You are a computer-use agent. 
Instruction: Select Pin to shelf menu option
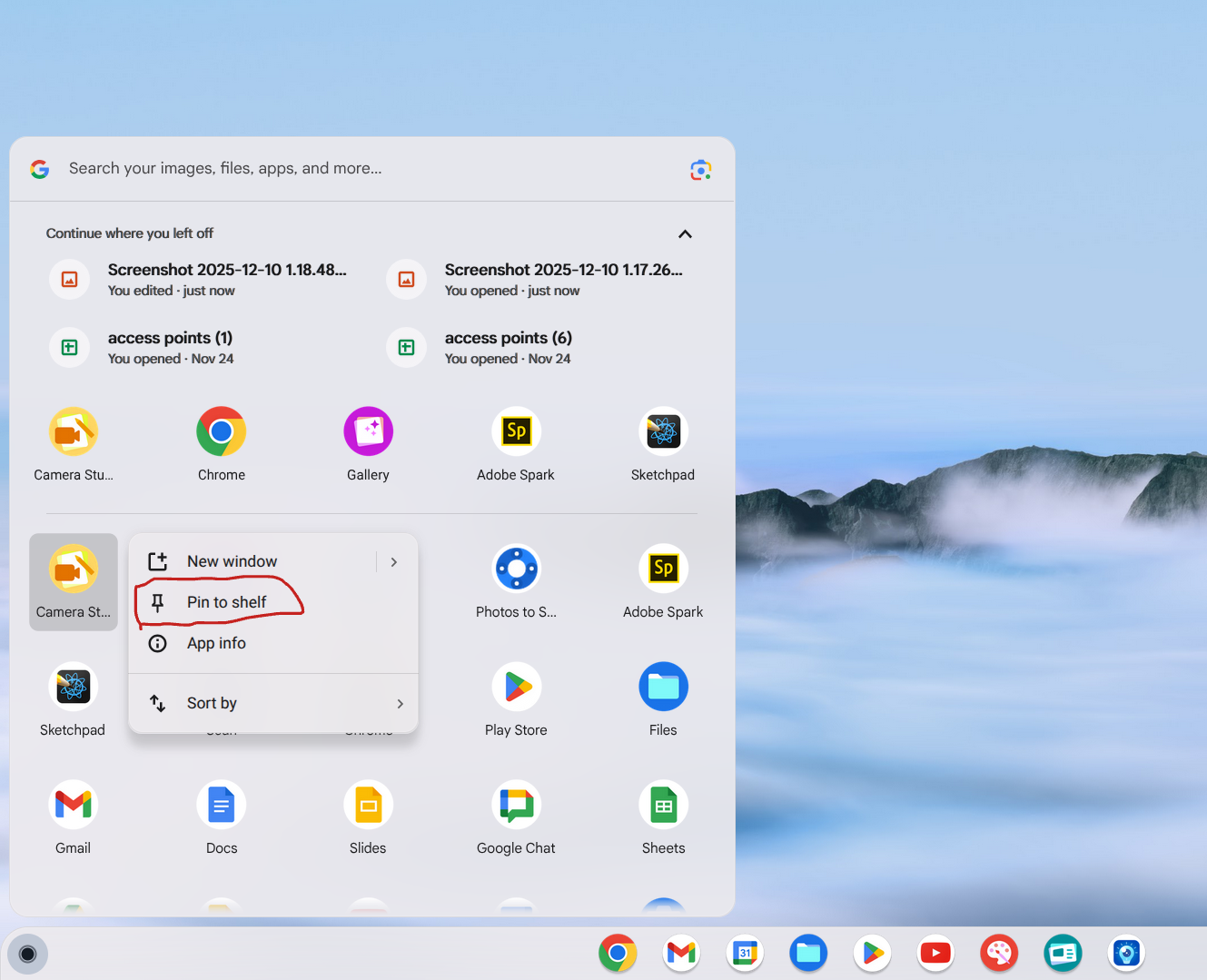coord(227,602)
